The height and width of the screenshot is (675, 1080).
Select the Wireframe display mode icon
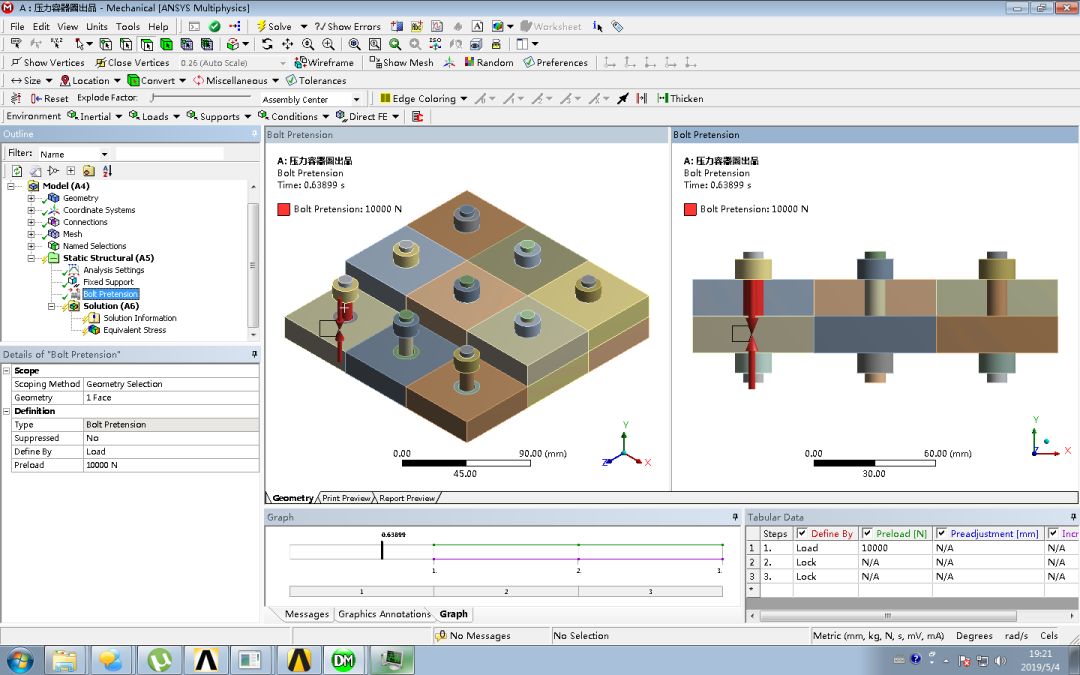tap(310, 62)
